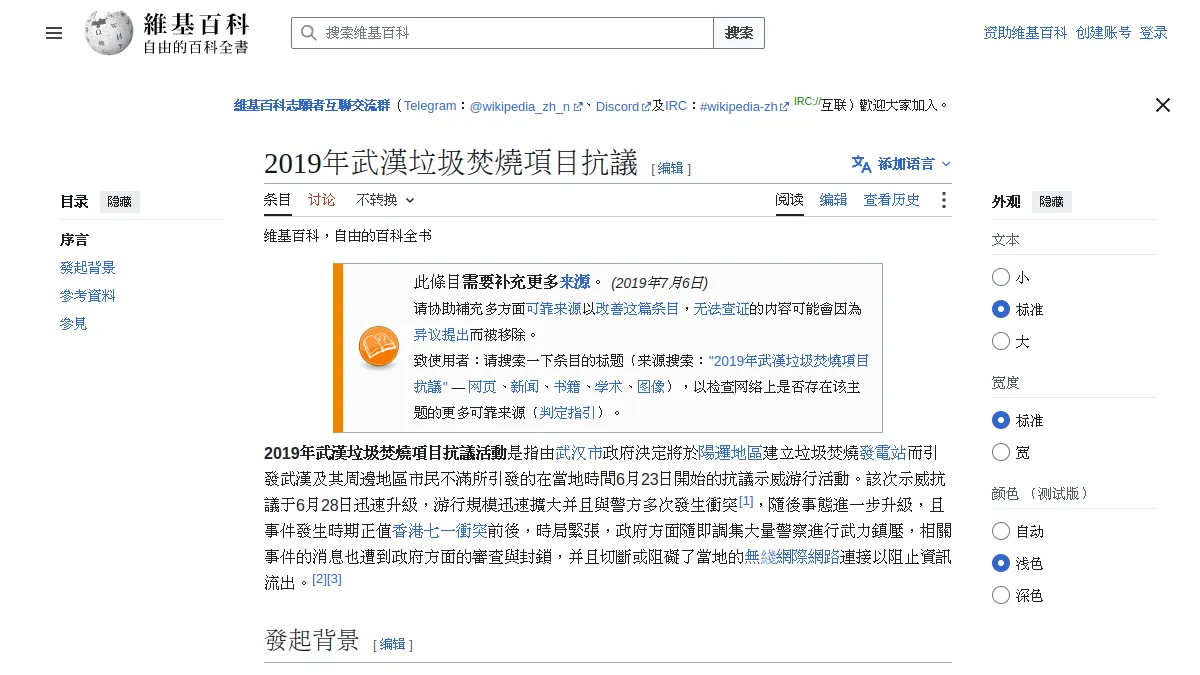Click the Wikipedia globe logo
The width and height of the screenshot is (1200, 675).
pos(109,33)
